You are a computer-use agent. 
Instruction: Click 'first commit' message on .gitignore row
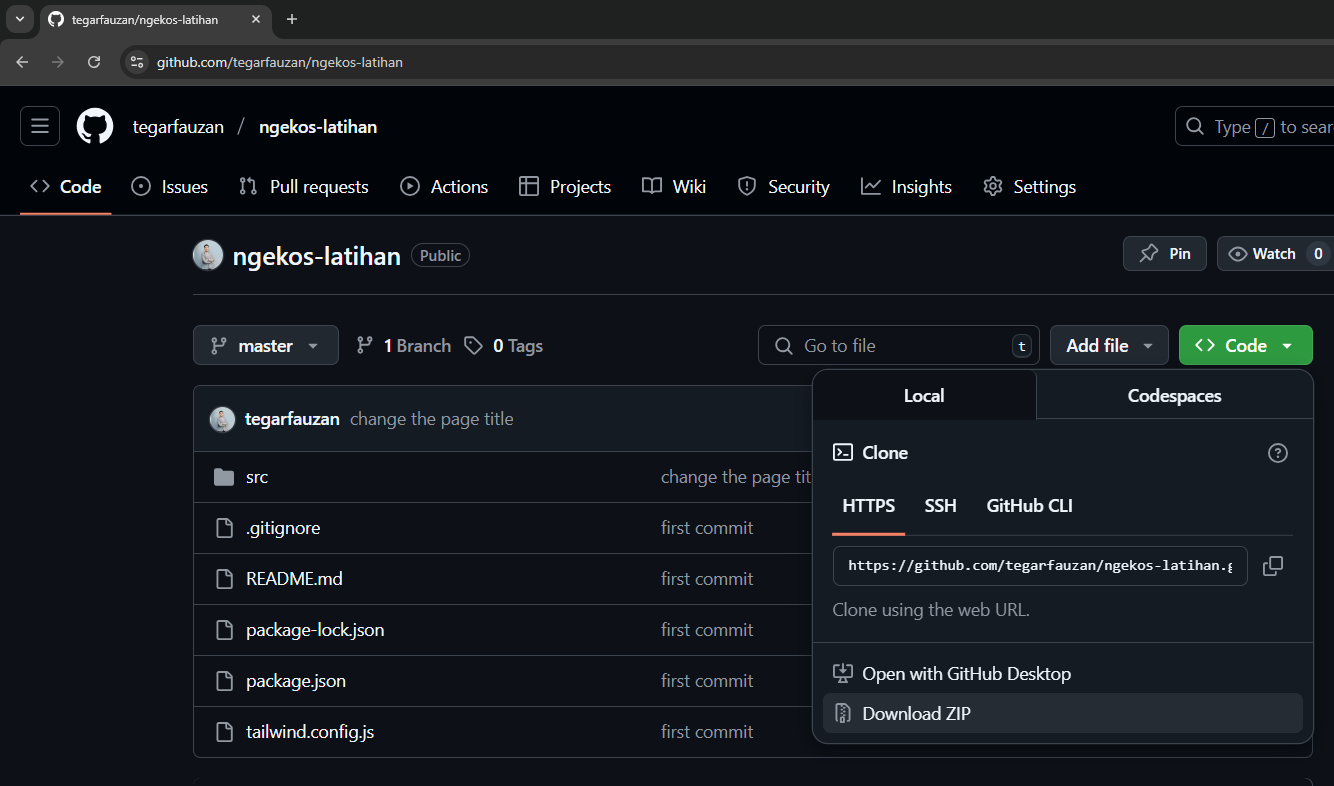(x=707, y=528)
